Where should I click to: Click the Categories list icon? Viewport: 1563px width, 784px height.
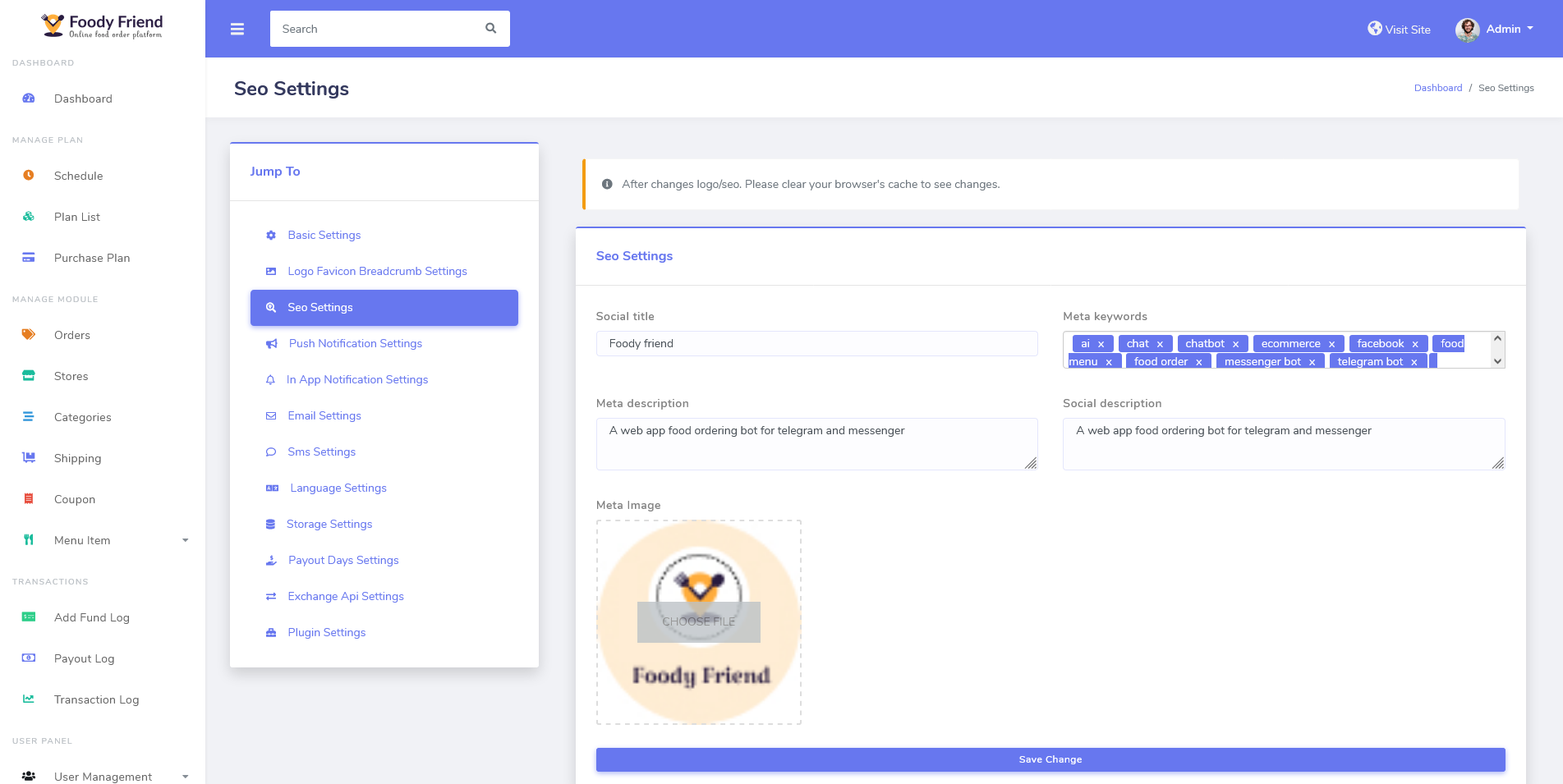tap(29, 417)
